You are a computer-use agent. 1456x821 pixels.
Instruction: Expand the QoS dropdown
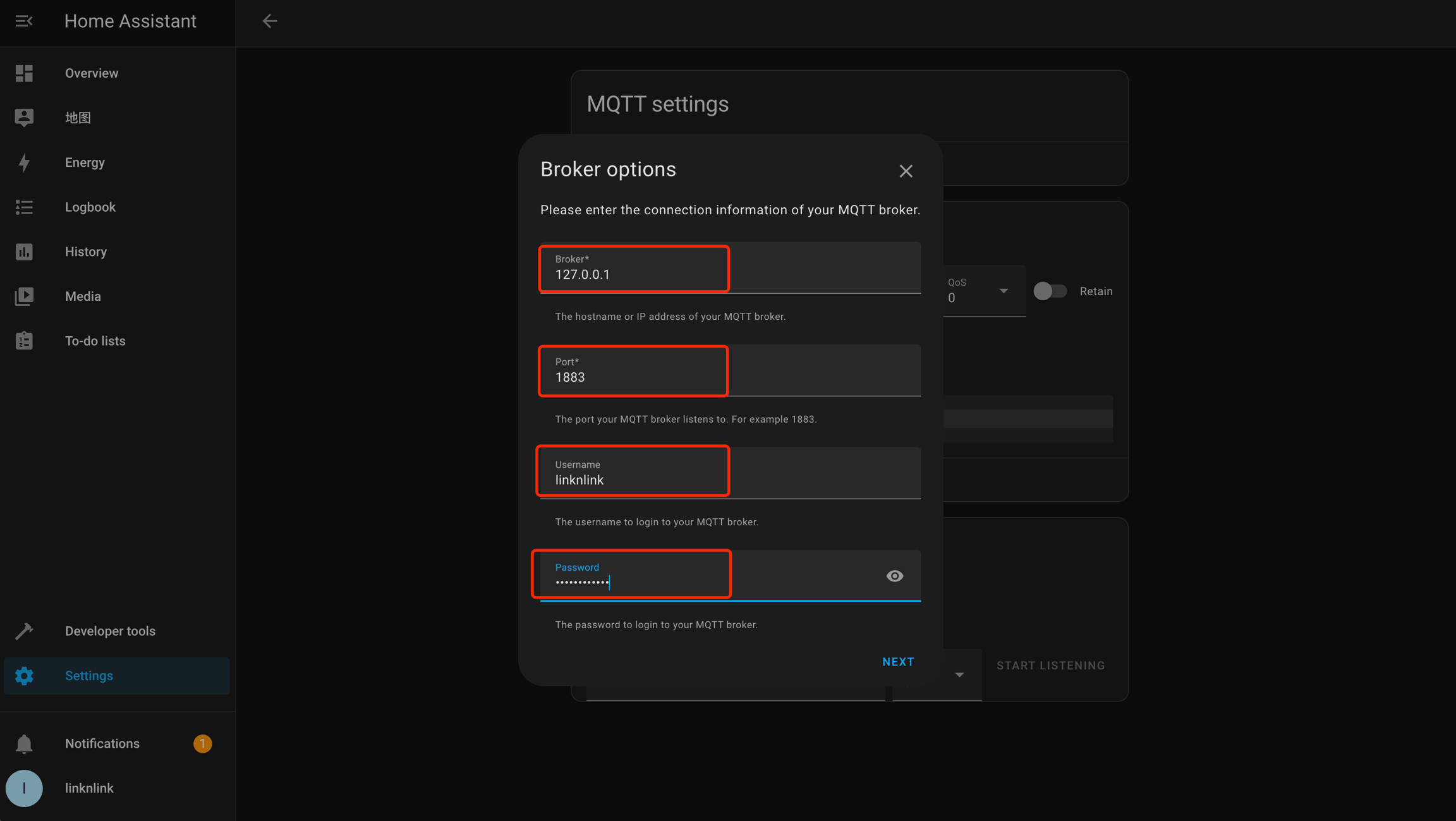(x=1003, y=291)
